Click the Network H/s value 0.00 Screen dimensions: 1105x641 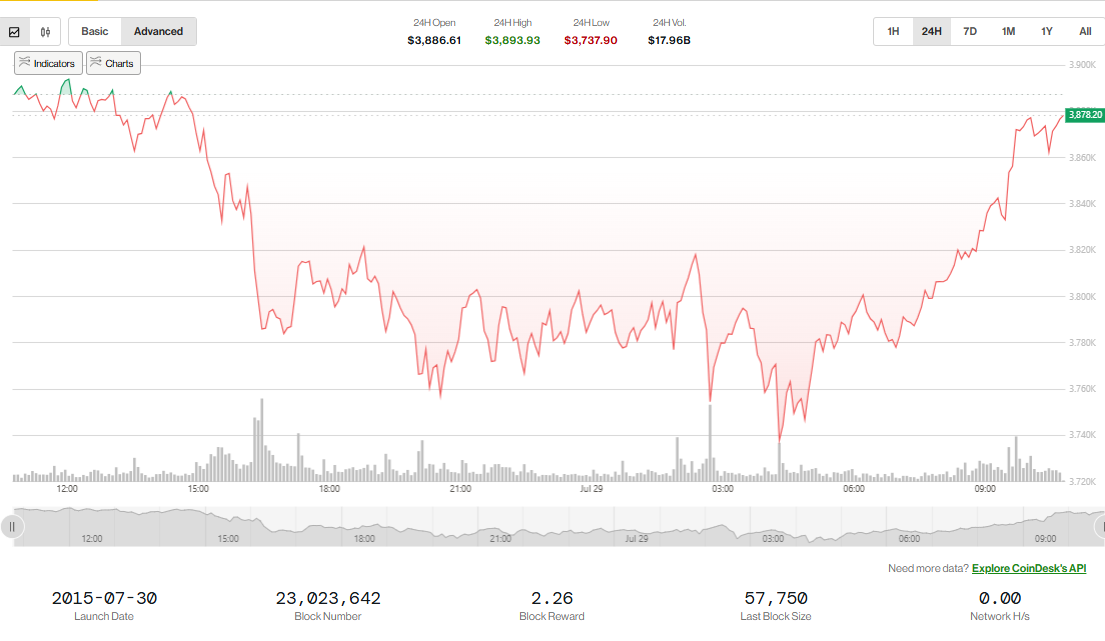999,598
